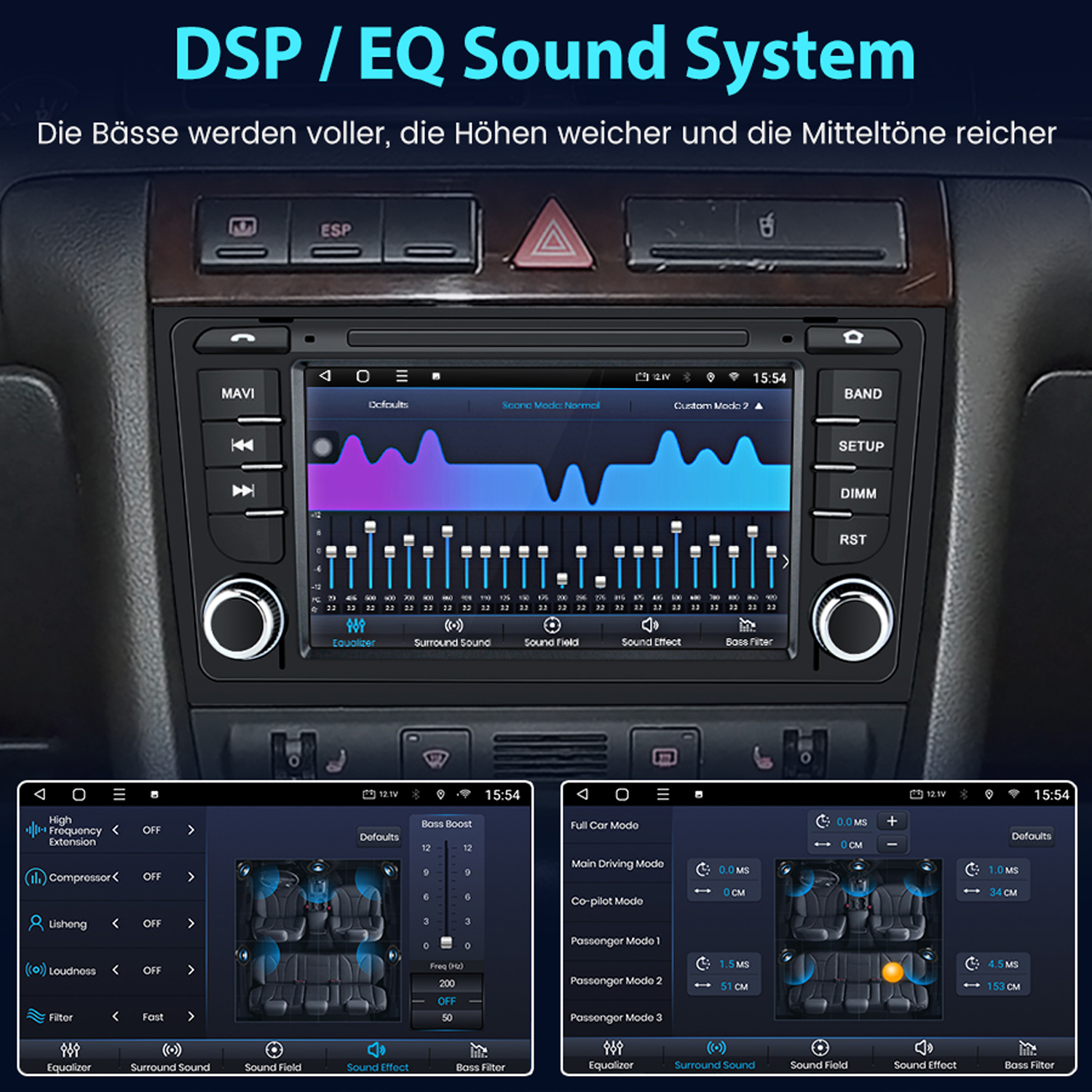
Task: Click the Compressor icon in Sound Effect screenshot
Action: point(36,877)
